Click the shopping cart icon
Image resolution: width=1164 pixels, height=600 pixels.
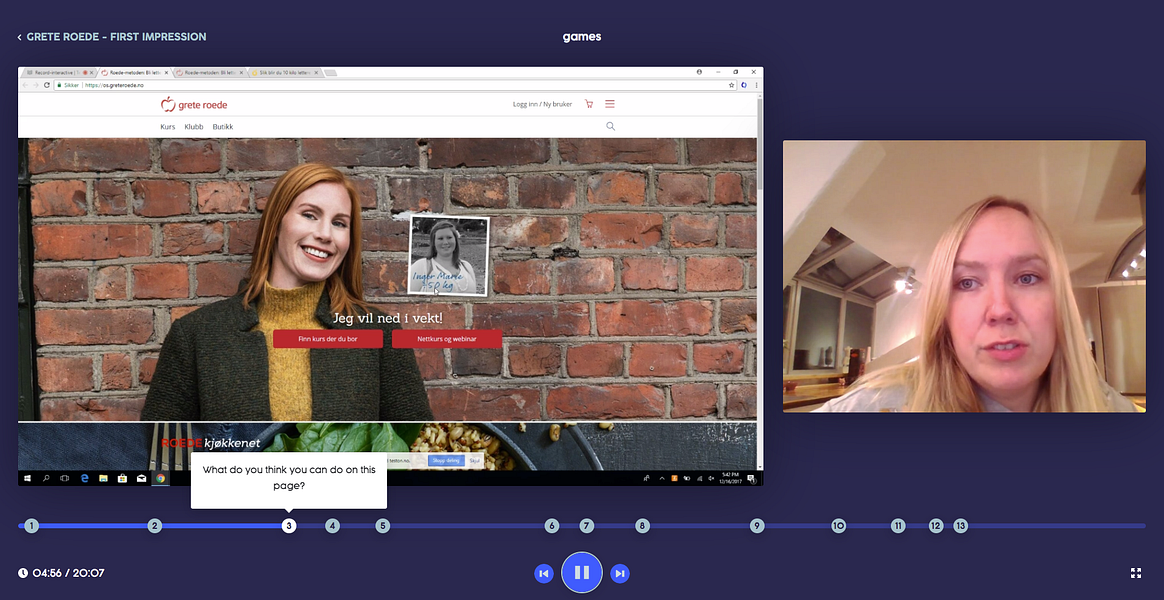588,104
